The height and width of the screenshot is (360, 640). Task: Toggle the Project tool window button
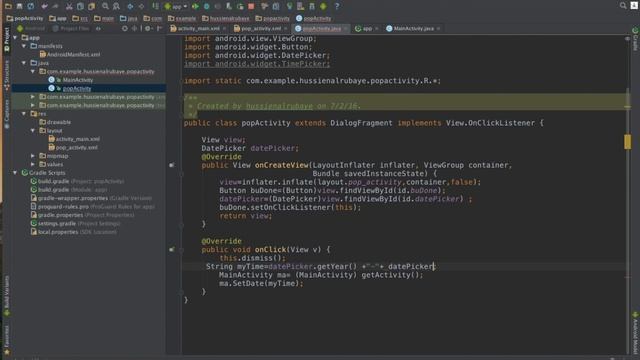pyautogui.click(x=7, y=40)
